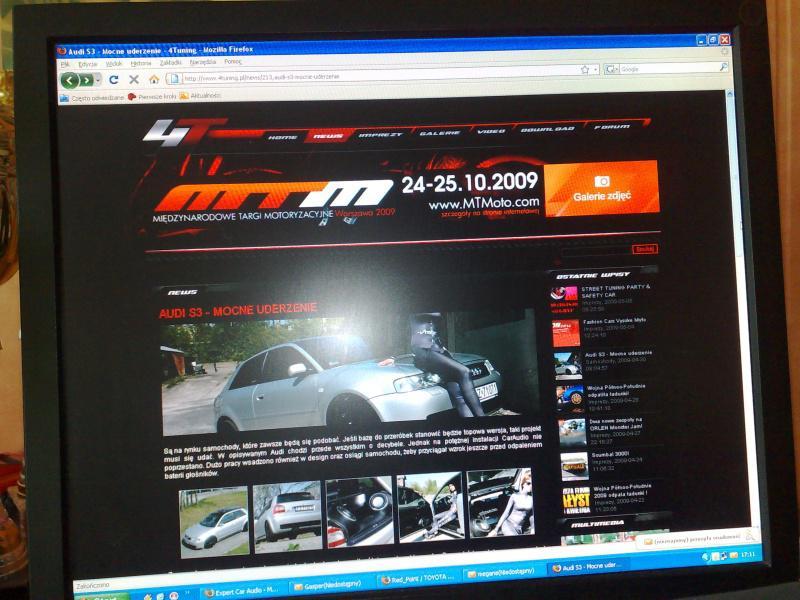Image resolution: width=800 pixels, height=600 pixels.
Task: Click the Windows Start button
Action: [102, 597]
